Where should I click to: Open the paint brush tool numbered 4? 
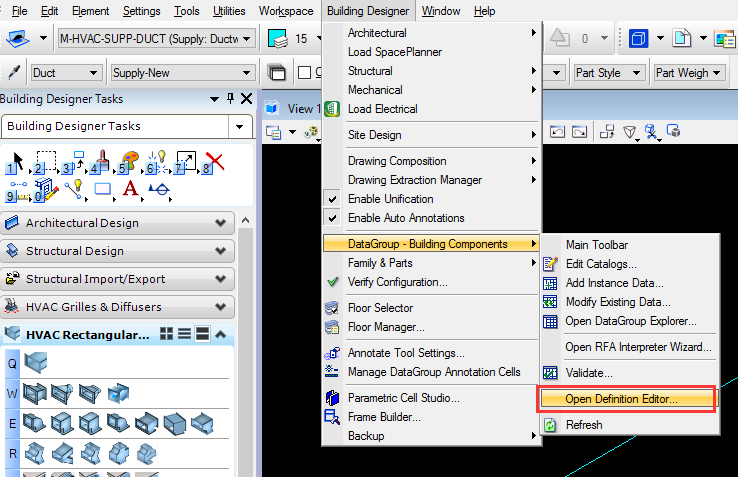coord(101,162)
